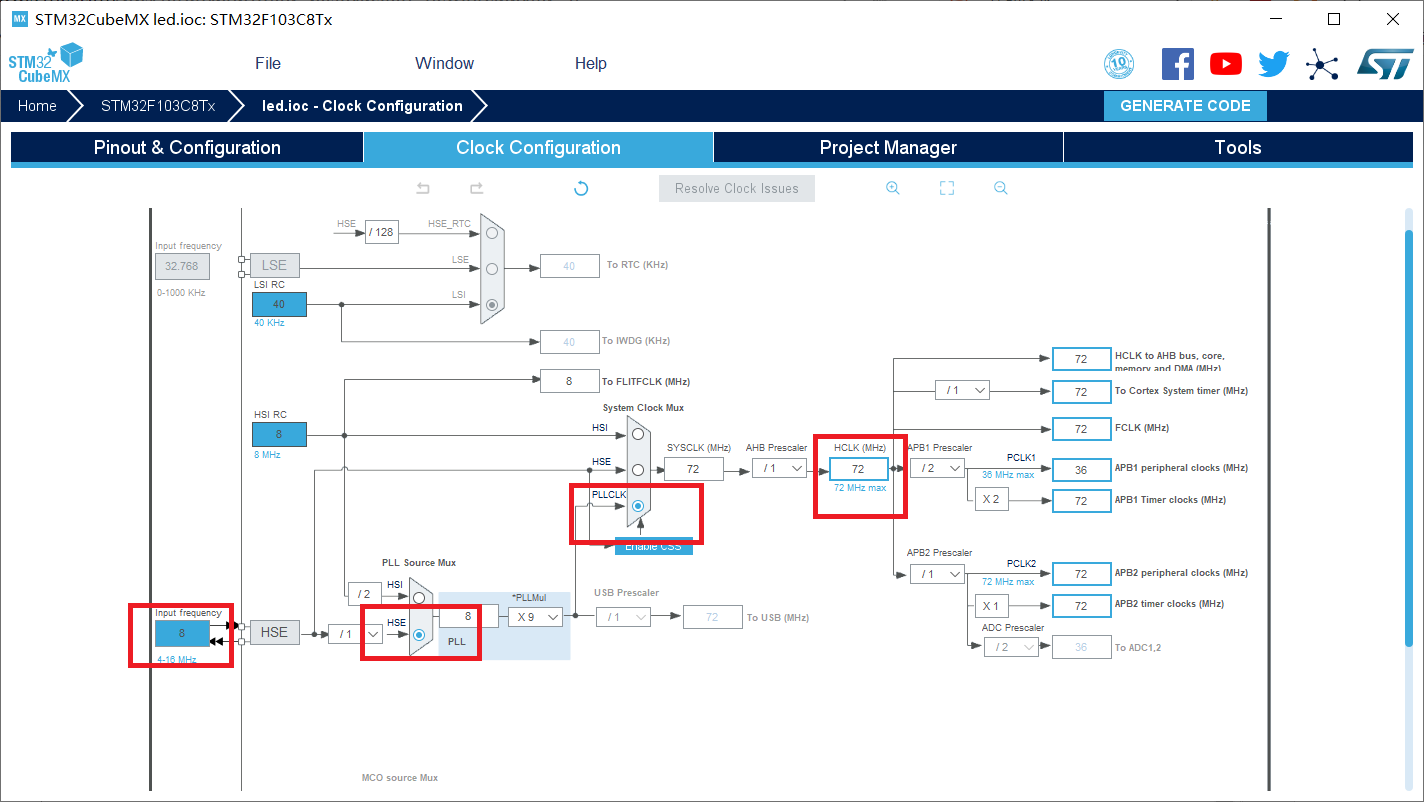The width and height of the screenshot is (1424, 802).
Task: Click the SYSCLK (MHz) value field
Action: (x=692, y=468)
